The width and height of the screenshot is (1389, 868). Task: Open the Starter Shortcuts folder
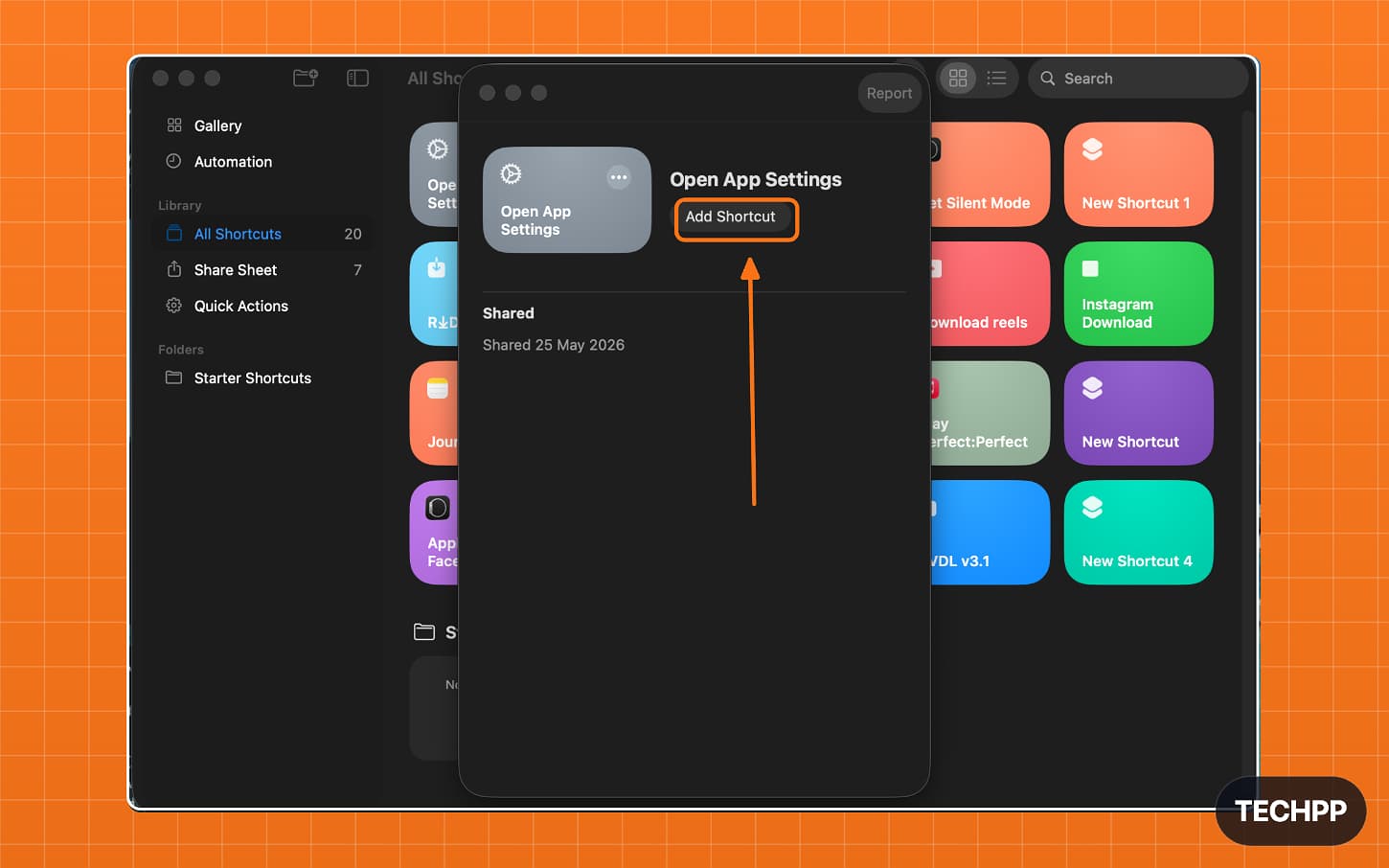[x=262, y=377]
